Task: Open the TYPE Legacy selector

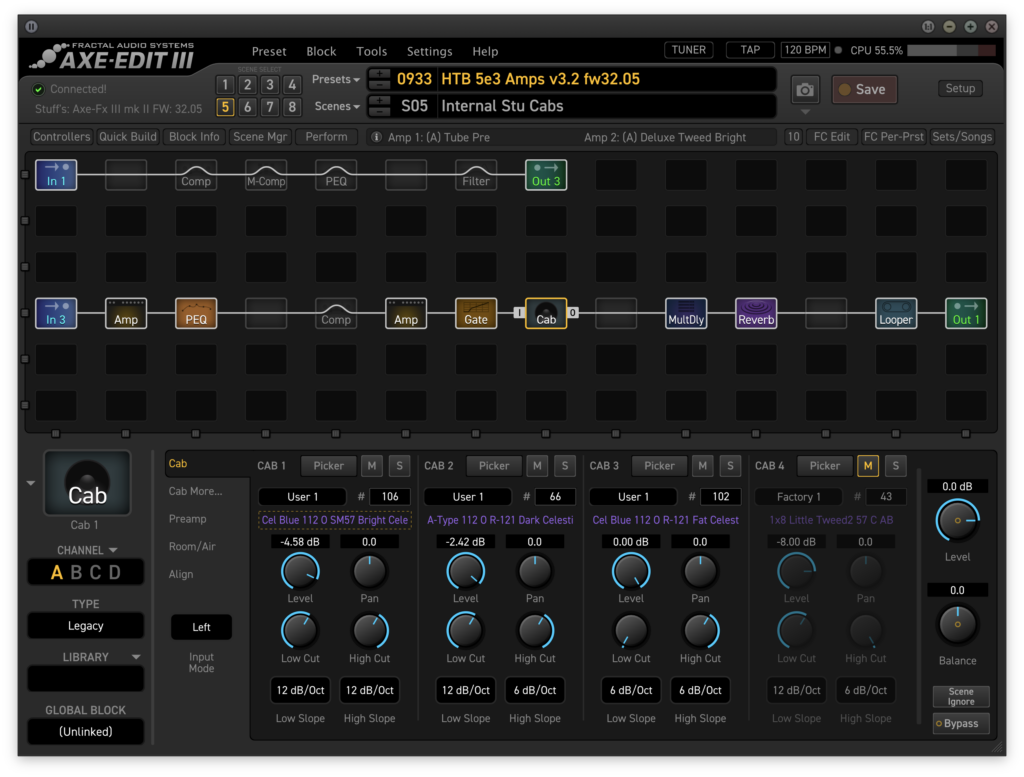Action: point(86,626)
